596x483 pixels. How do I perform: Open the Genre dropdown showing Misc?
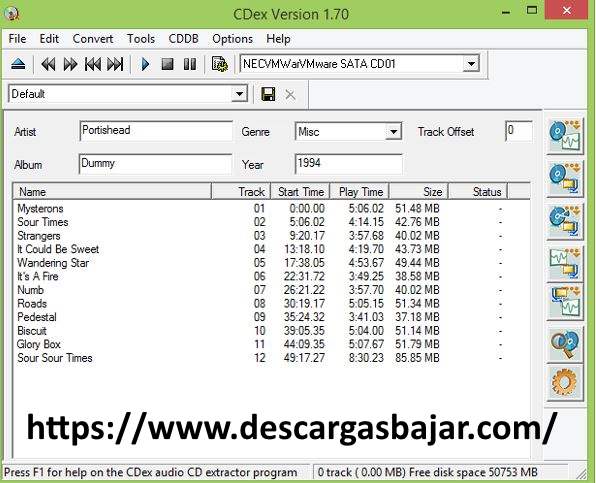[393, 132]
